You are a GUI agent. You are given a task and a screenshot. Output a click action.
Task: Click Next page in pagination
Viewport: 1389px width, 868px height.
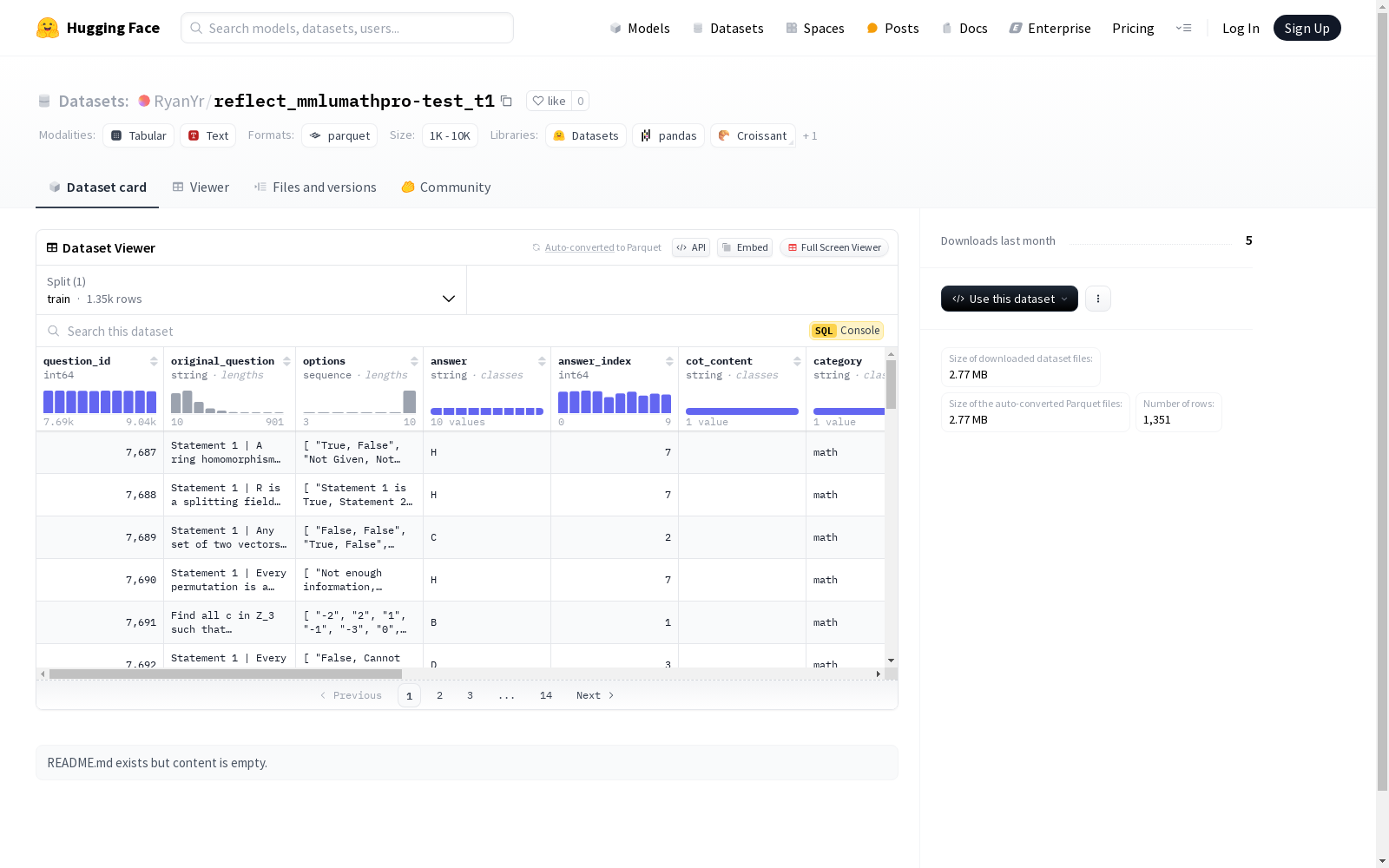(x=596, y=695)
